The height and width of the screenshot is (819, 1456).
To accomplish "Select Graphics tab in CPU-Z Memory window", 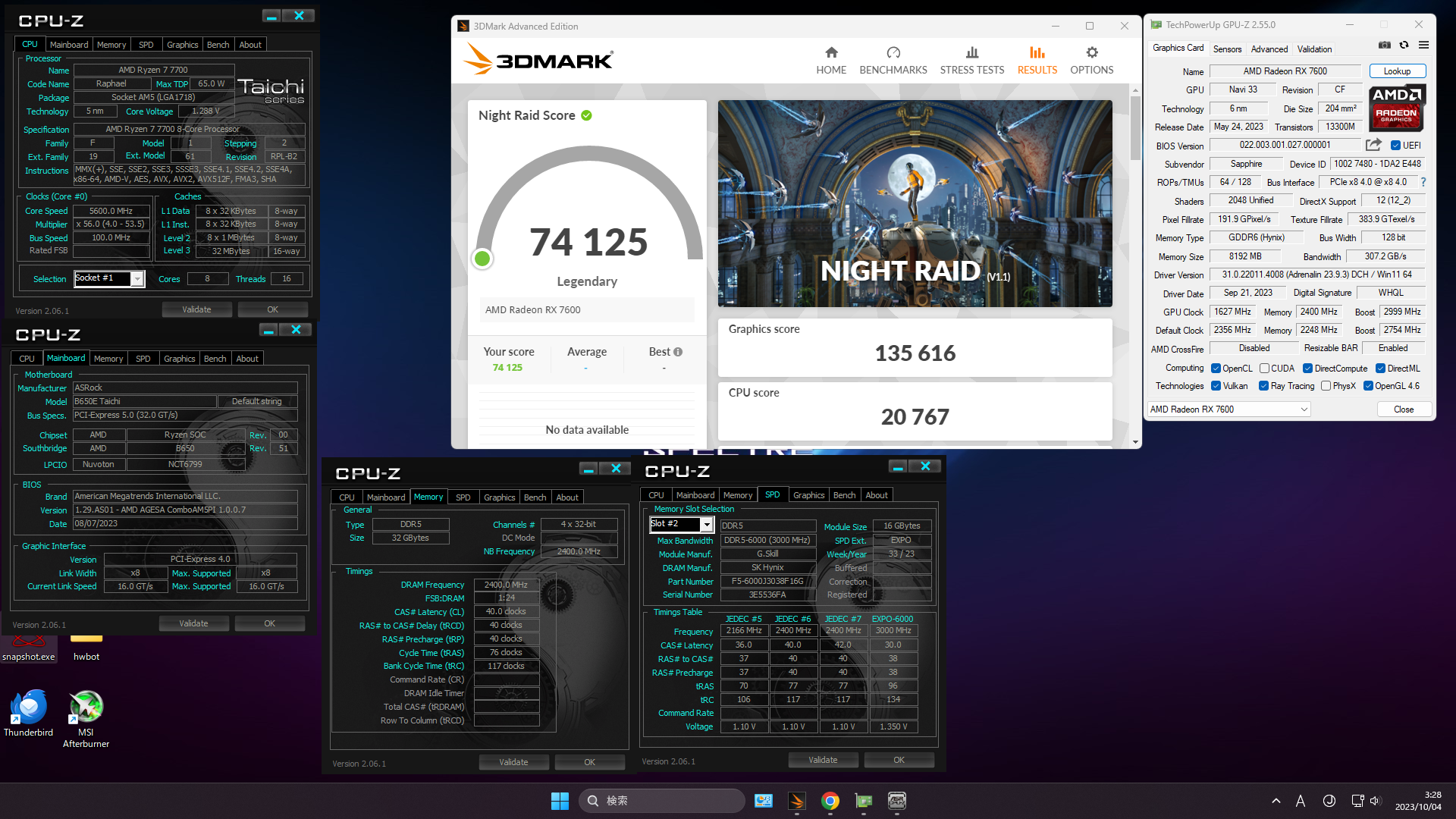I will (x=500, y=497).
